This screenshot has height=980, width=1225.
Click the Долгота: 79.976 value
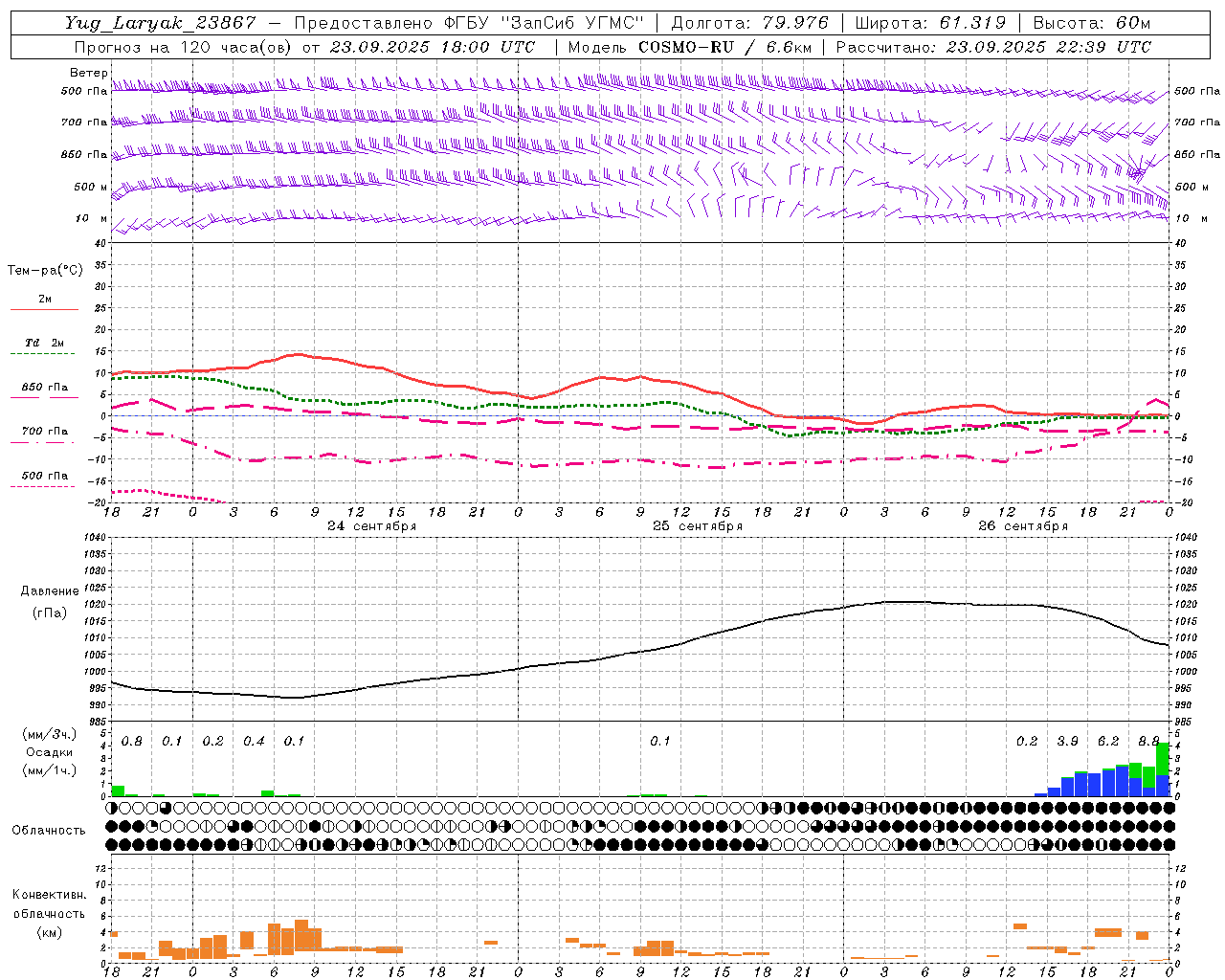pos(750,23)
